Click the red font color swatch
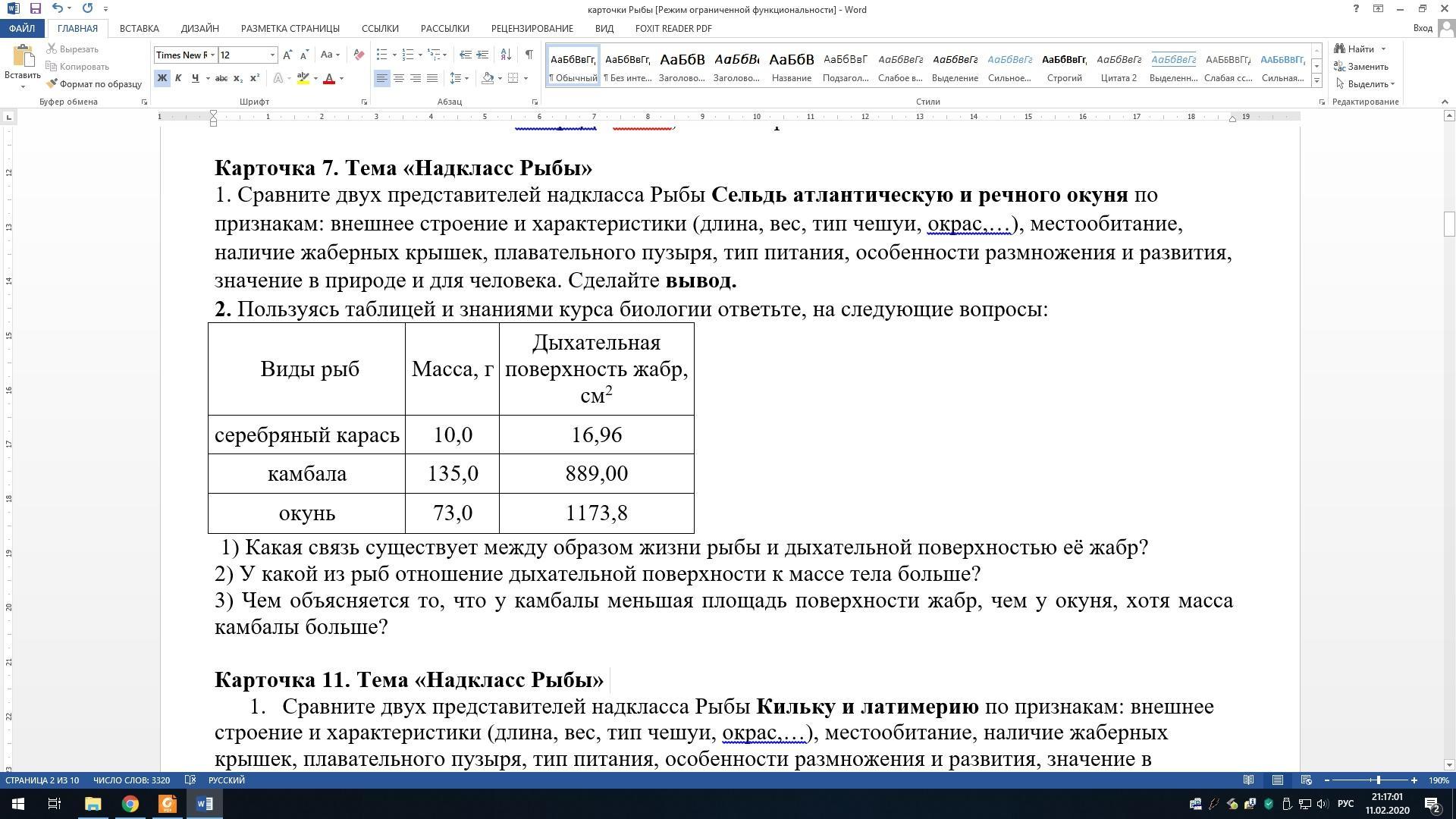 pos(329,78)
